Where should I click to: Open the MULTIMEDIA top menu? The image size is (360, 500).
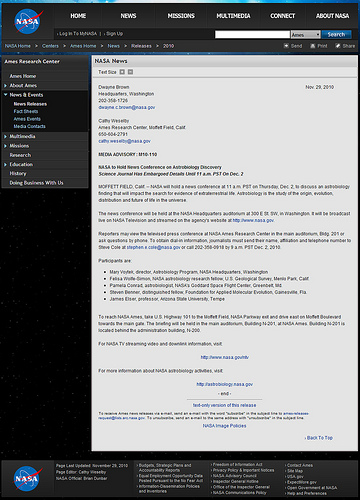coord(233,16)
